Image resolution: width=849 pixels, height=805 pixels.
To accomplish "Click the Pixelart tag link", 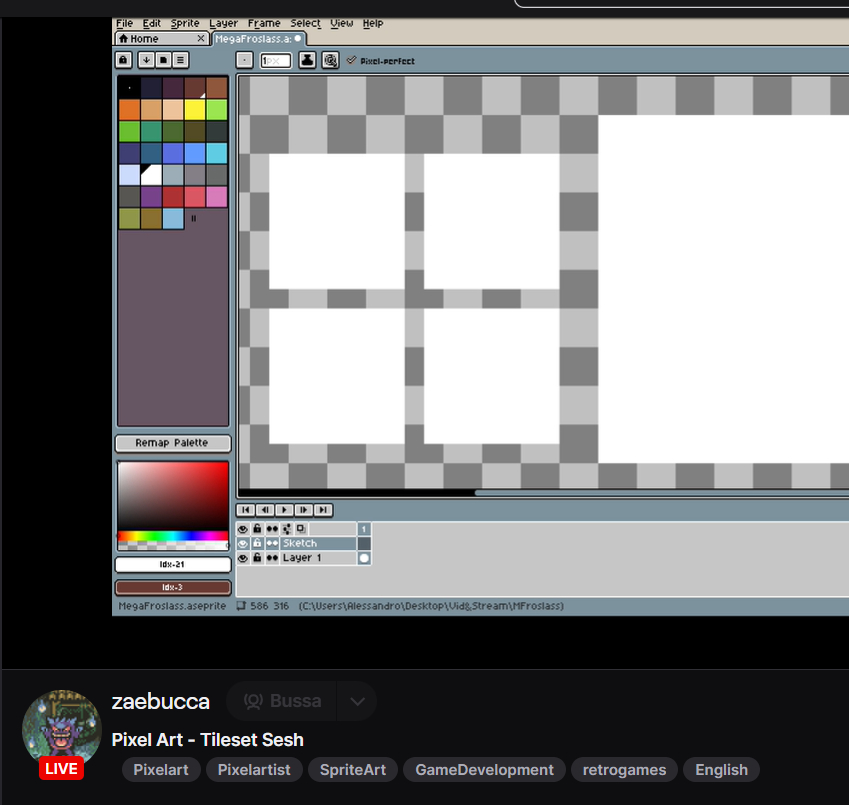I will 160,770.
